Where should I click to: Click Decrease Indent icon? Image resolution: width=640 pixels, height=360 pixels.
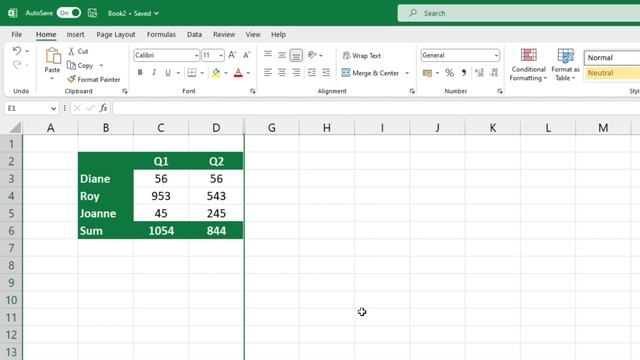point(312,73)
